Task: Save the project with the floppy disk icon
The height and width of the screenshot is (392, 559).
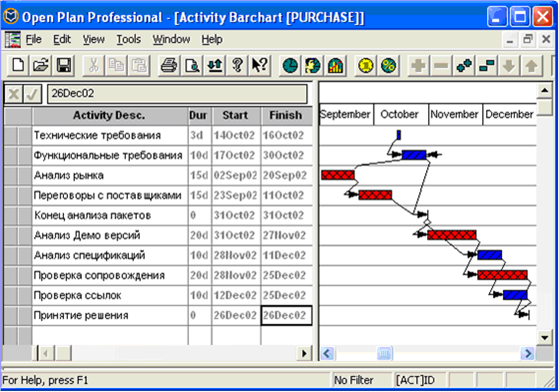Action: point(63,66)
